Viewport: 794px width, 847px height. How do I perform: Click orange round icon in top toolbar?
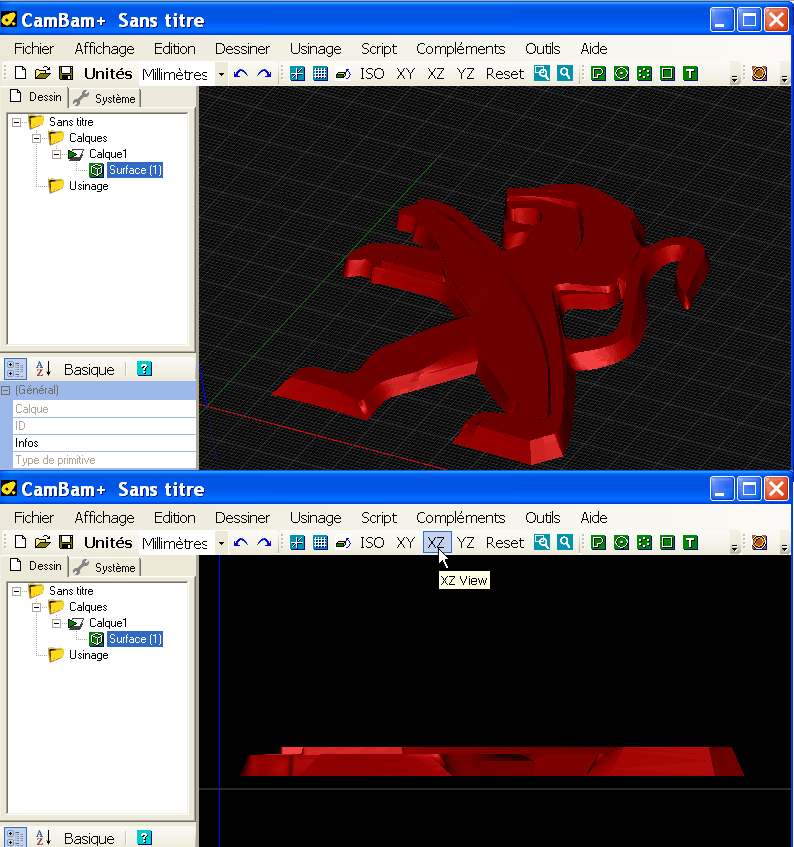coord(759,73)
